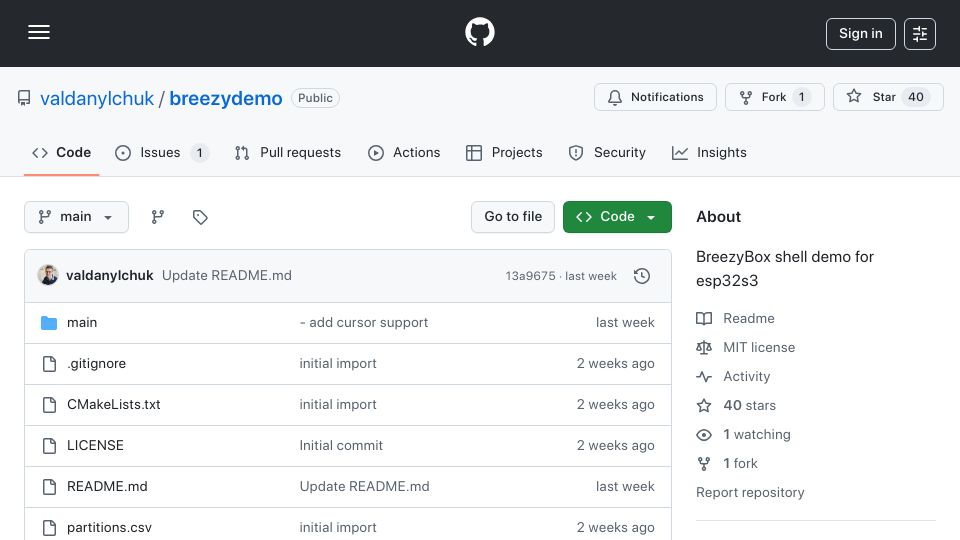Image resolution: width=960 pixels, height=540 pixels.
Task: Open the Activity link
Action: [746, 377]
